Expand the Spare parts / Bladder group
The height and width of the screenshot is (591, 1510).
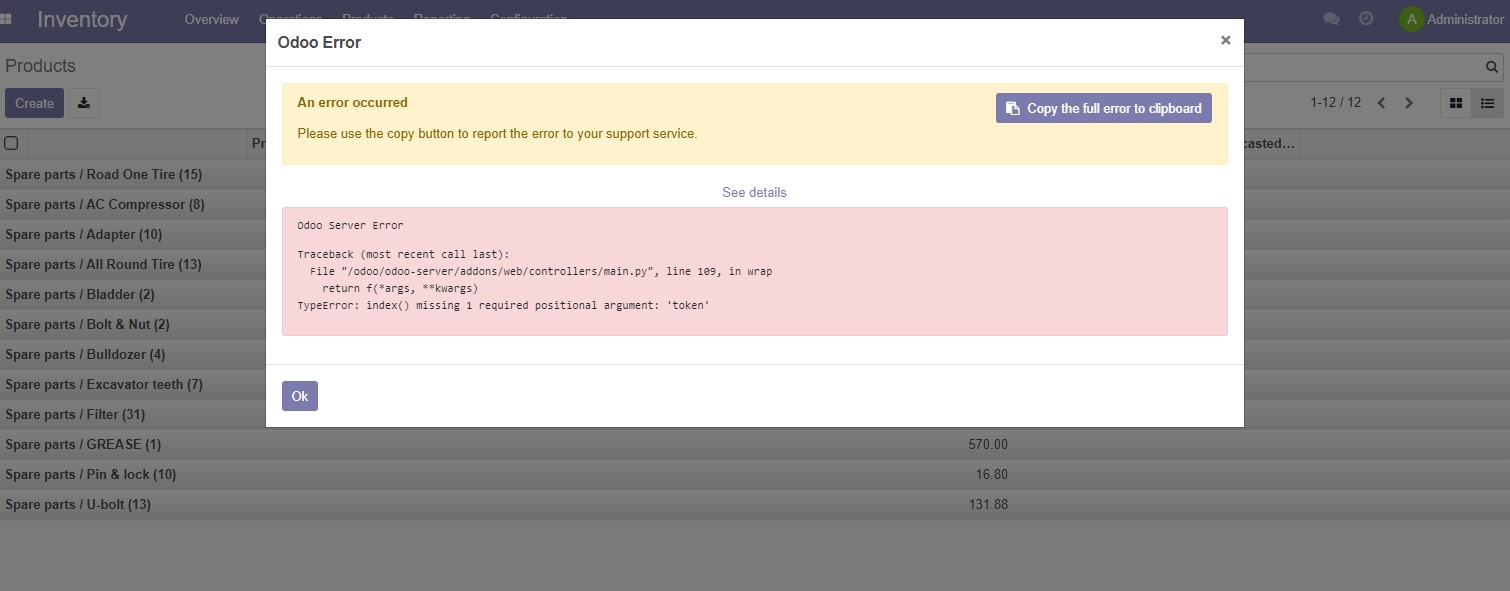point(80,294)
